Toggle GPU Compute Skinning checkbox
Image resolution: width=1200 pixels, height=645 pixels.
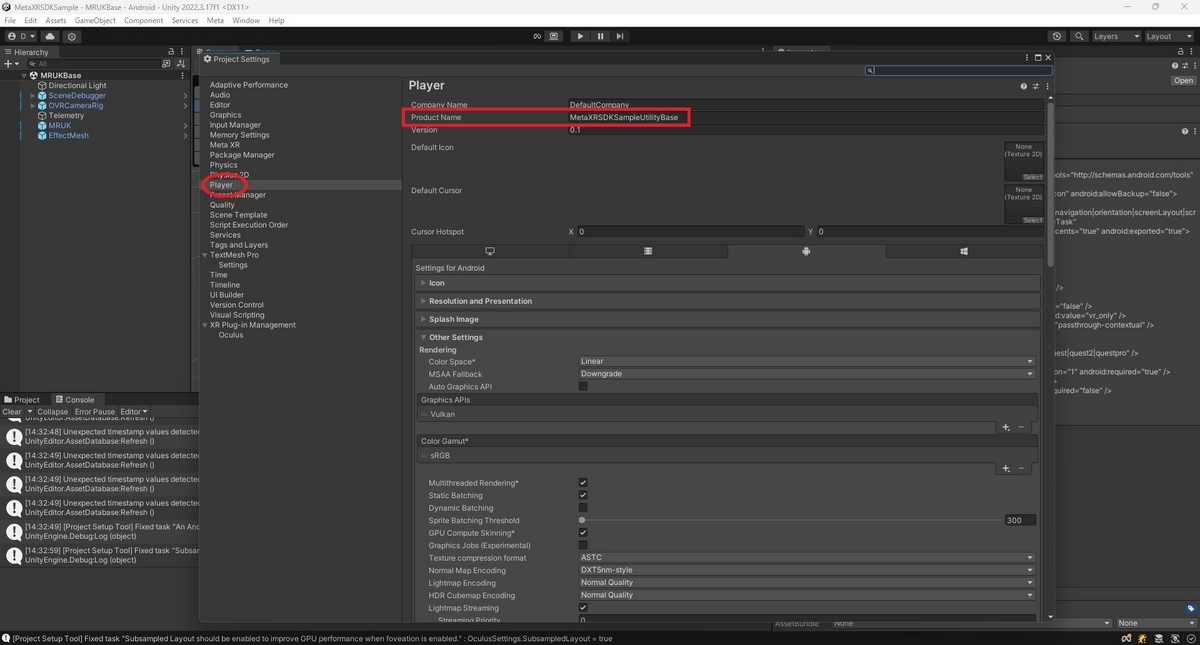(583, 533)
